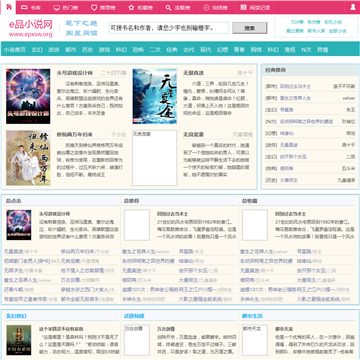
Task: Open the 最近更新 quick link
Action: tap(295, 31)
